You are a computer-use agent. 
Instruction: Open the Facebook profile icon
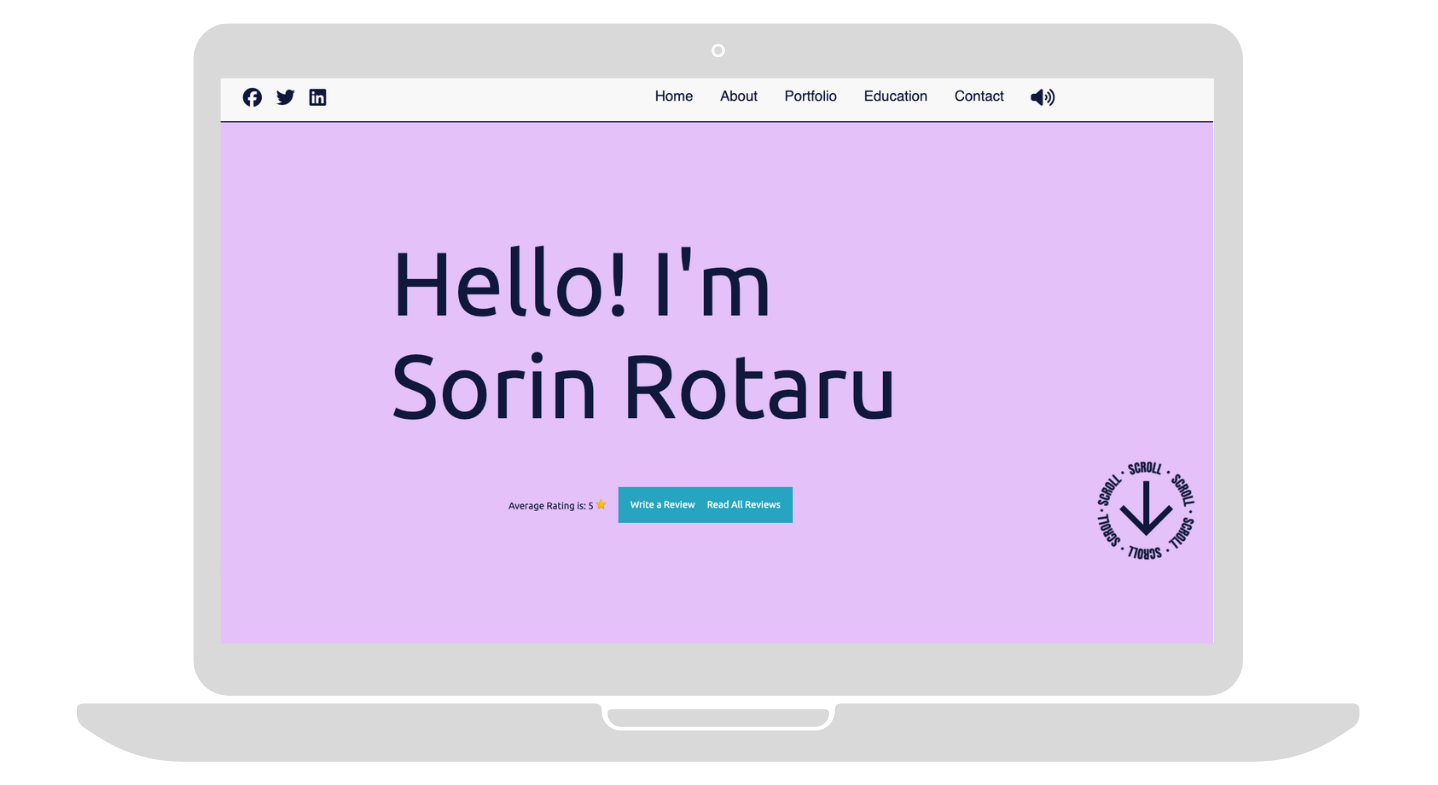click(x=252, y=97)
